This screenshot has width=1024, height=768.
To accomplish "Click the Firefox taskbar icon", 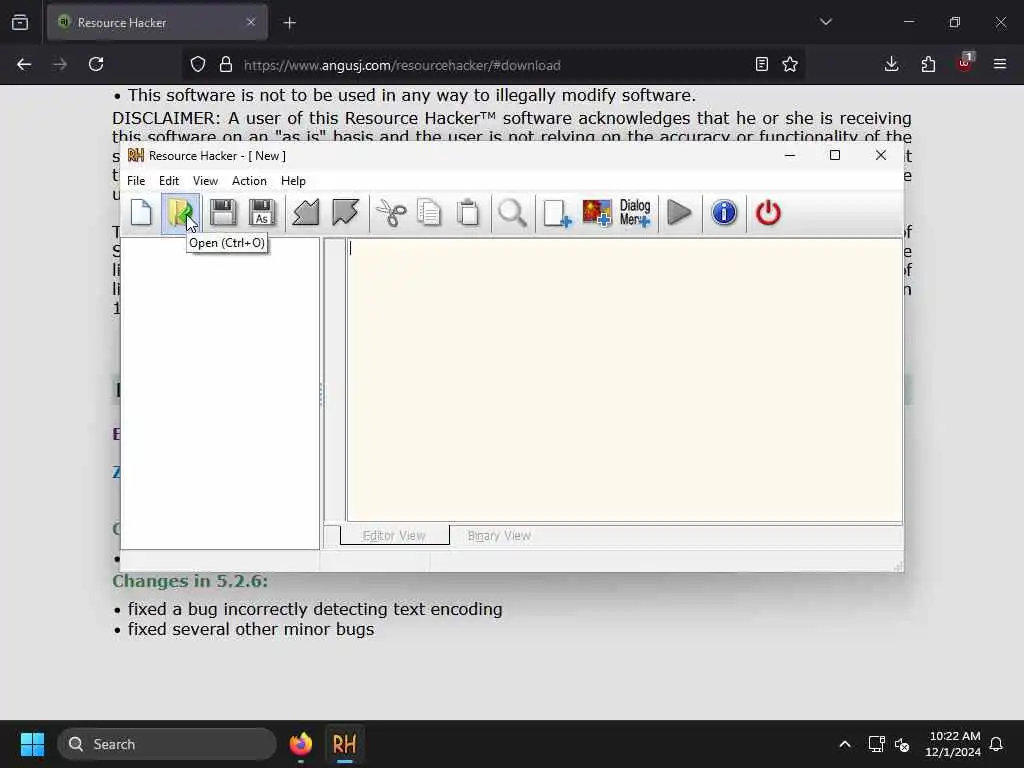I will (x=301, y=744).
